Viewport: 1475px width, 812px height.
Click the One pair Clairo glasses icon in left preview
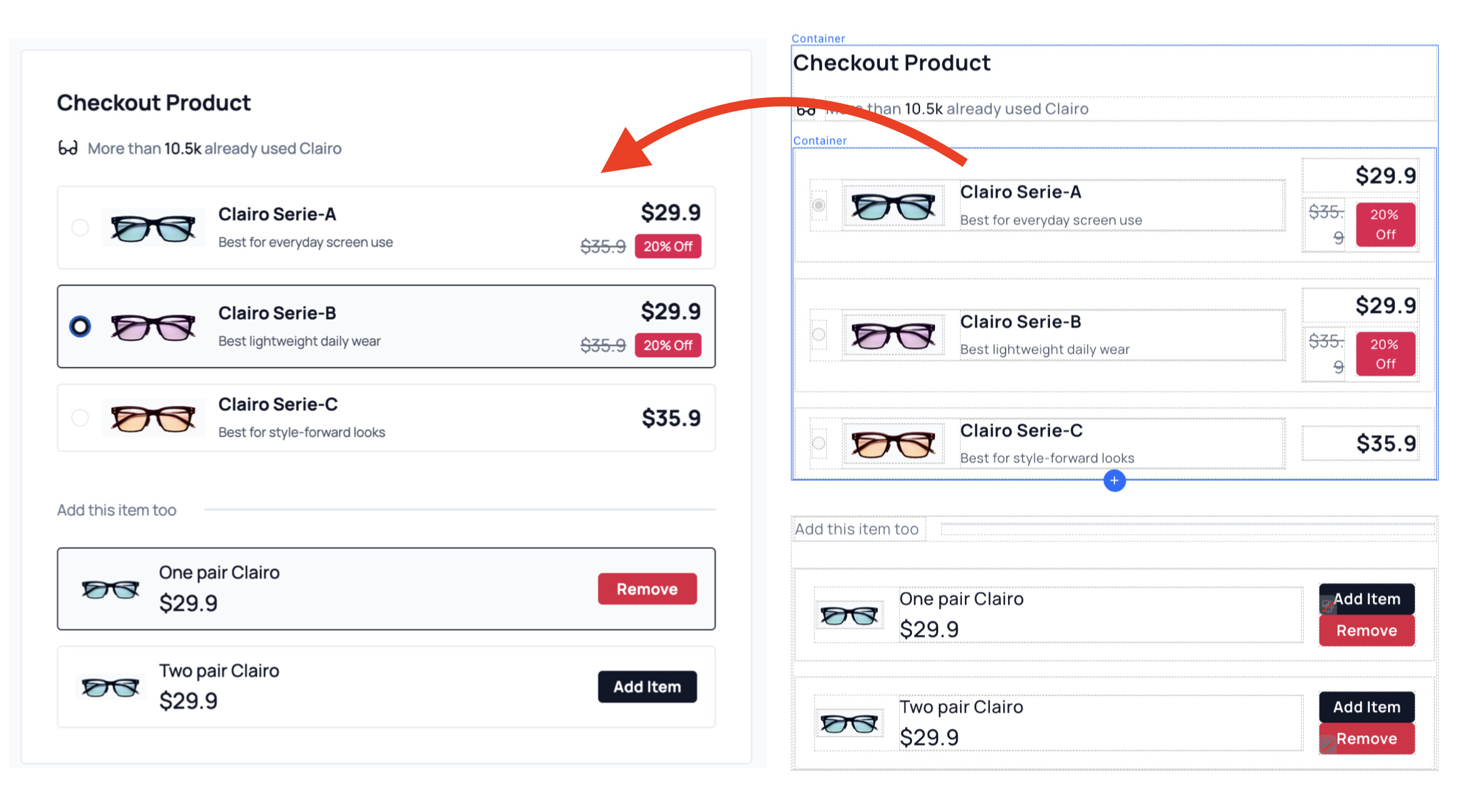click(111, 589)
